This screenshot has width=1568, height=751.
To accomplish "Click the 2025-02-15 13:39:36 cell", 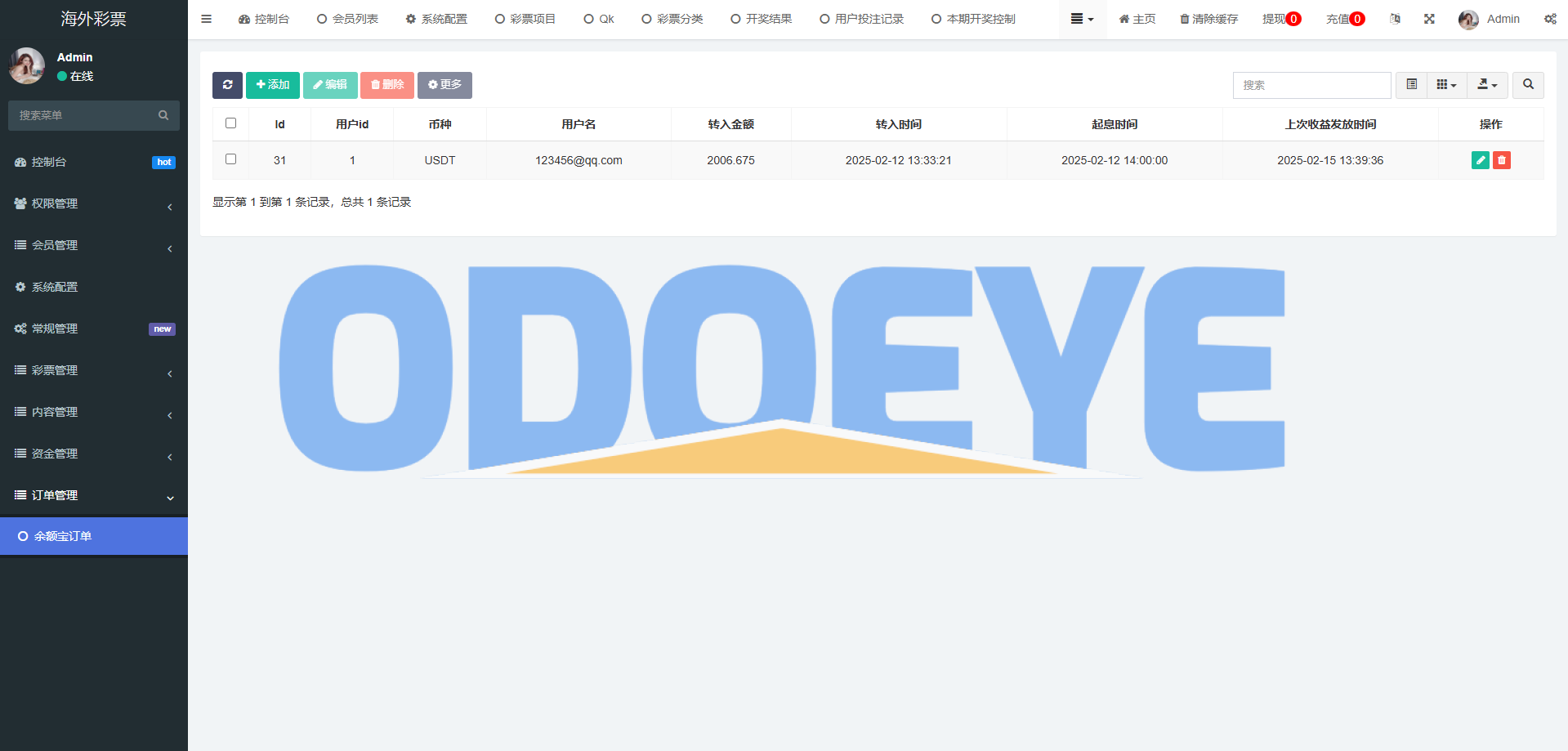I will (1330, 160).
